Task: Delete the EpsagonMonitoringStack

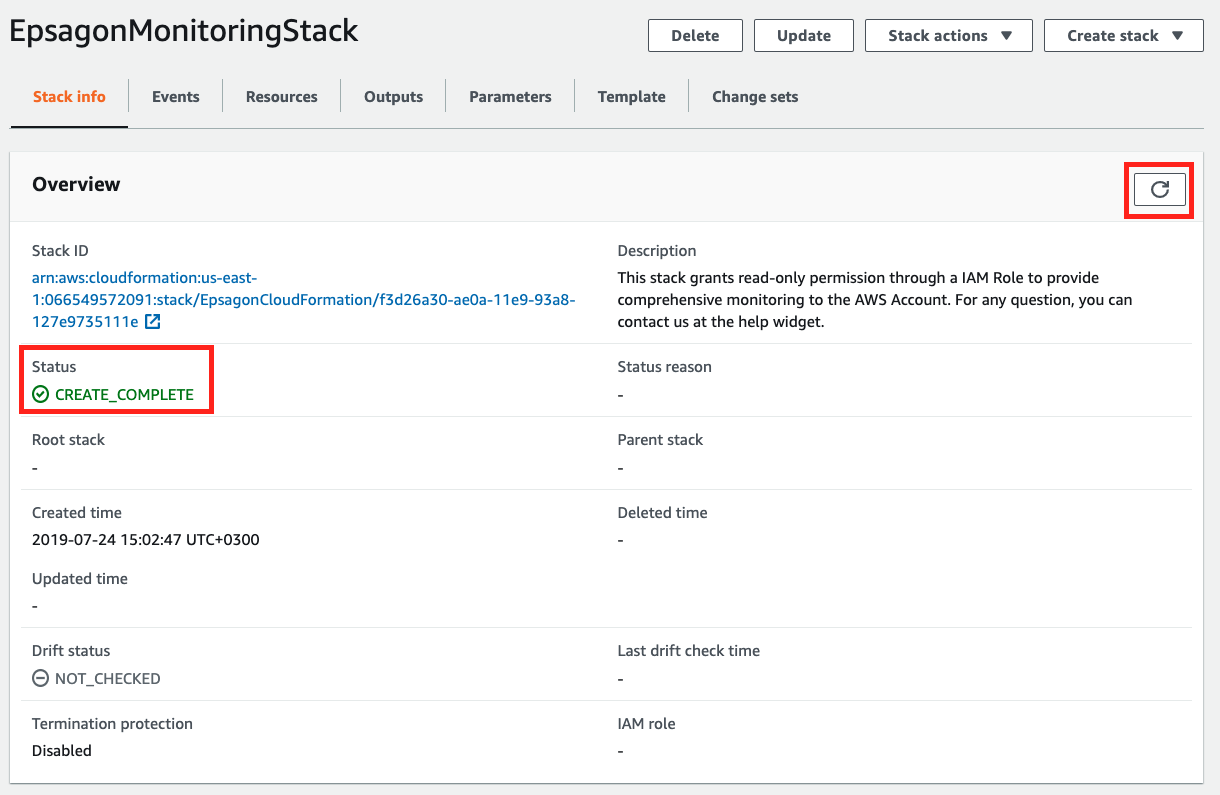Action: (x=695, y=35)
